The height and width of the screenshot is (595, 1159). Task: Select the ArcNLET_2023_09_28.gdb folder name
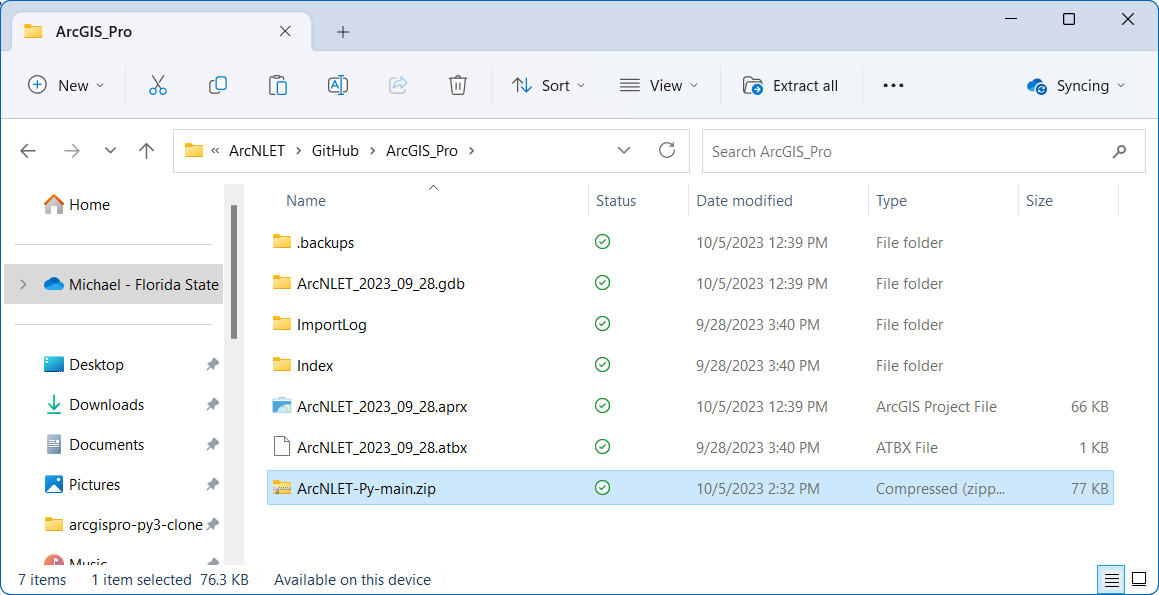point(381,283)
